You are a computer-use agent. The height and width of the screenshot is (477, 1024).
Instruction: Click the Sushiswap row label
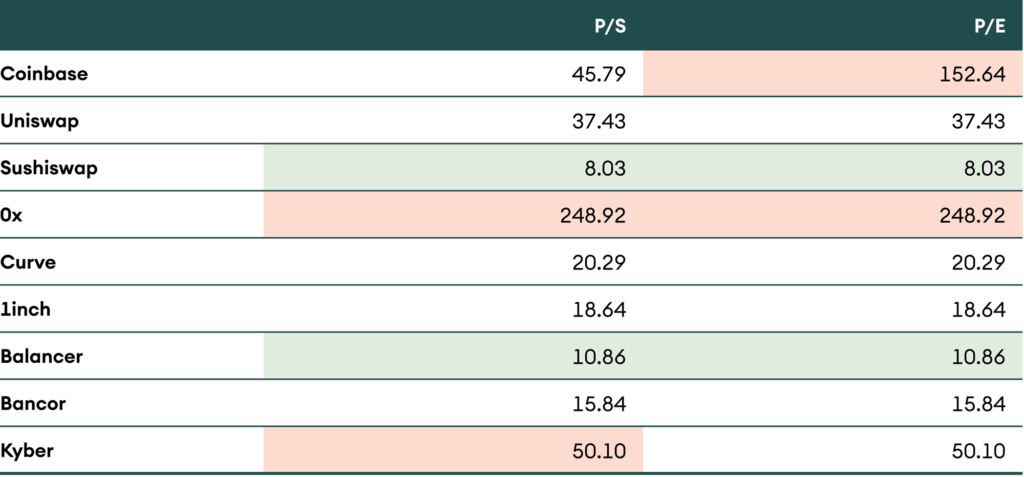[x=49, y=168]
